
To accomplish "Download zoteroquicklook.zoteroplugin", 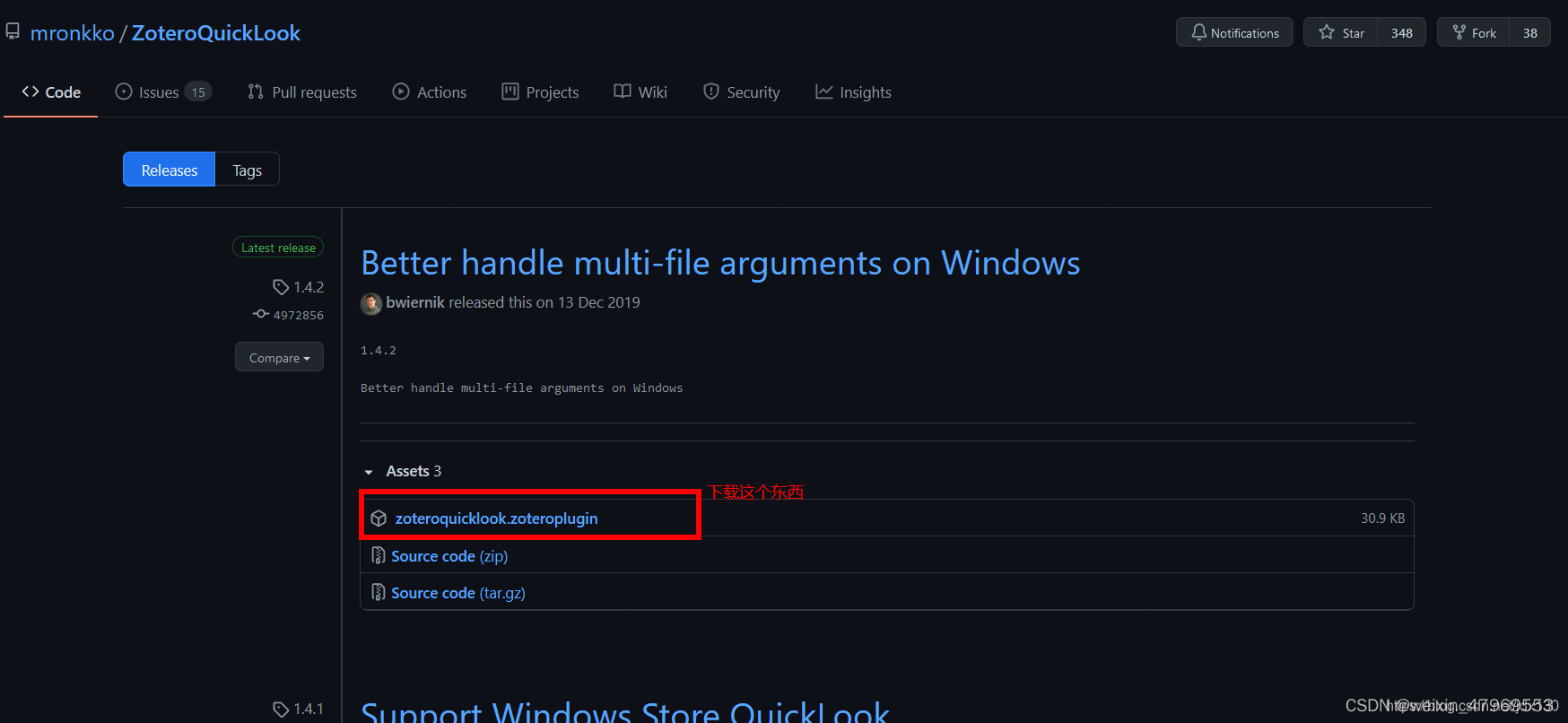I will 496,518.
